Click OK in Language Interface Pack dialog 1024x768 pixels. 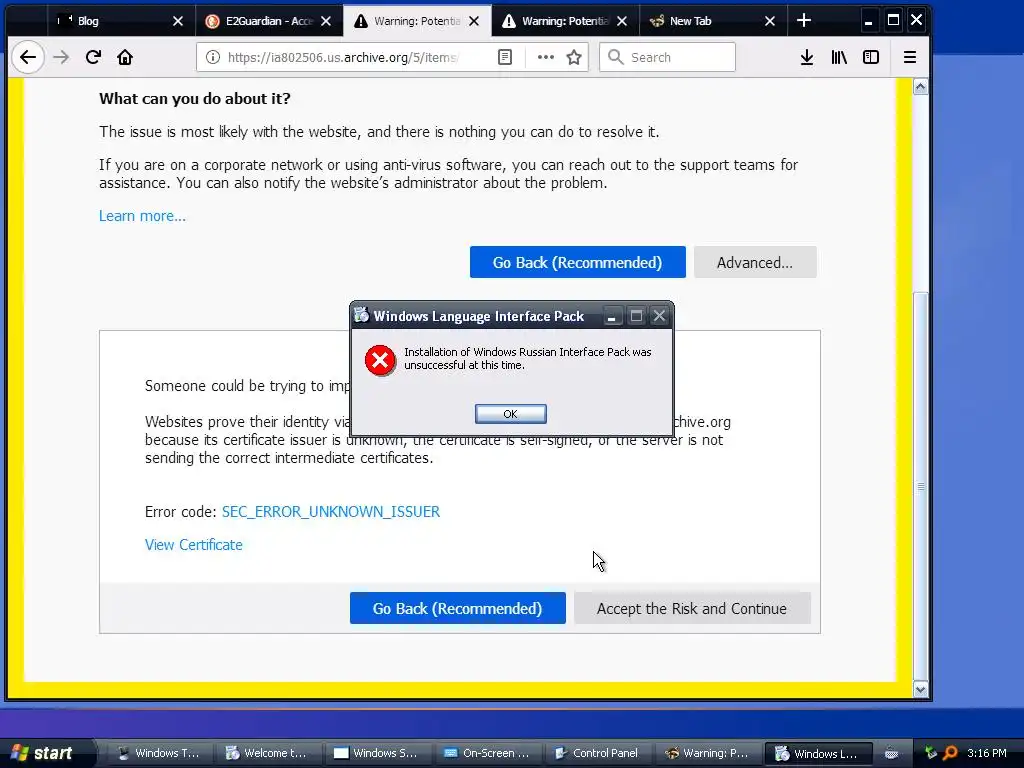[511, 414]
